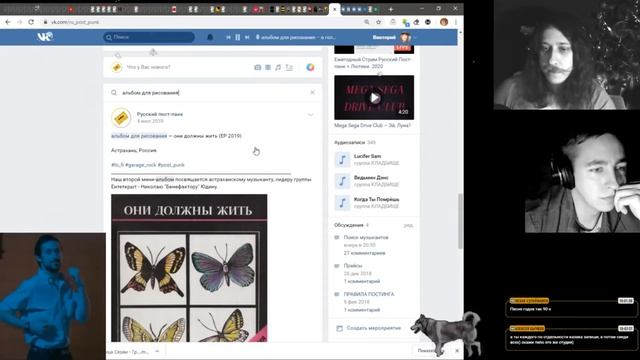Close the browser download bar
Viewport: 640px width, 360px height.
(x=457, y=351)
